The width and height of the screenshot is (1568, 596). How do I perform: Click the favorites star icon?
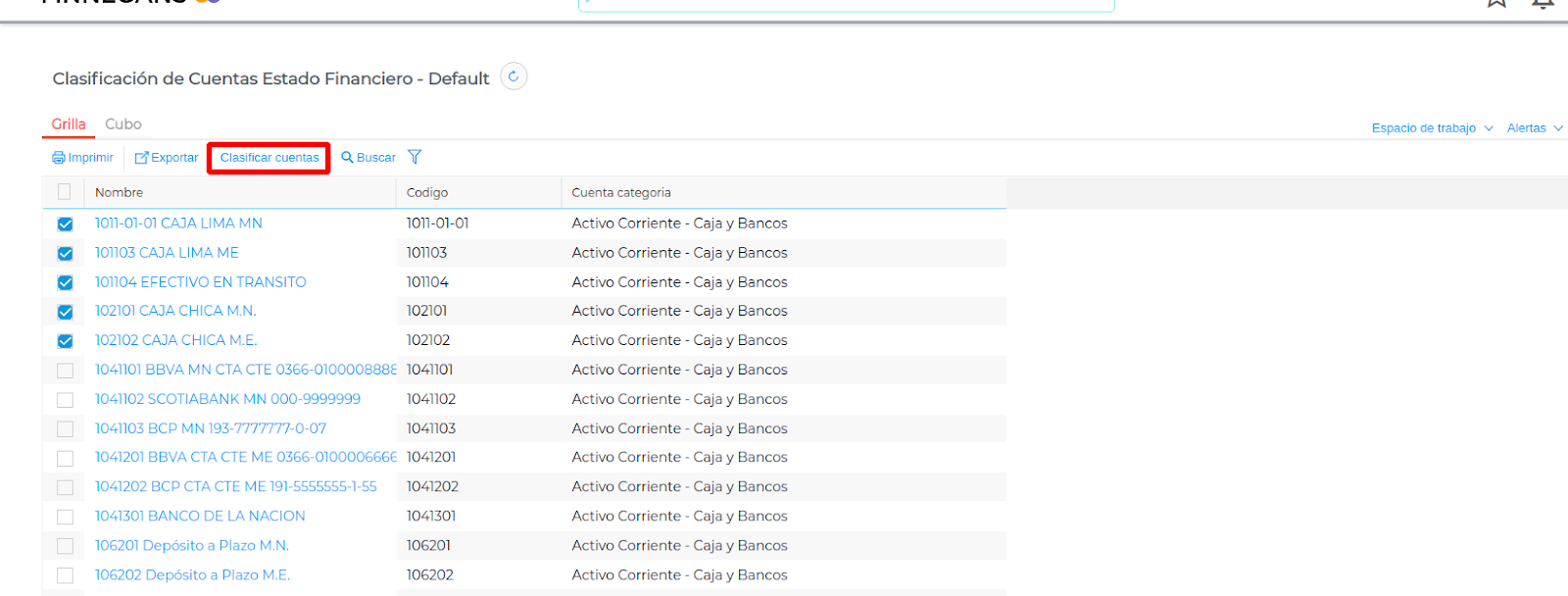[x=1496, y=3]
